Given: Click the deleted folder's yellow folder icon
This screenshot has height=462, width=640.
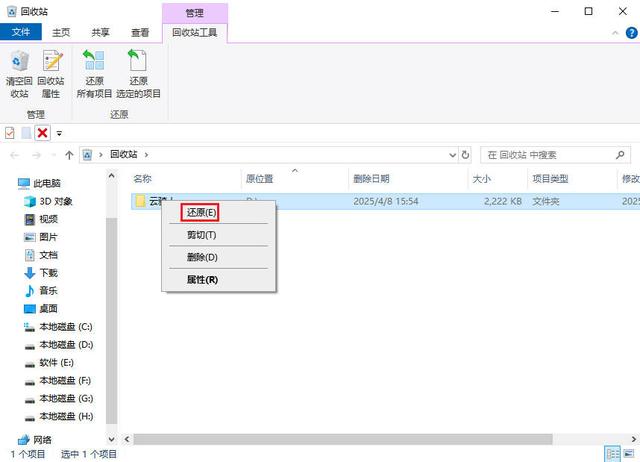Looking at the screenshot, I should (x=140, y=201).
